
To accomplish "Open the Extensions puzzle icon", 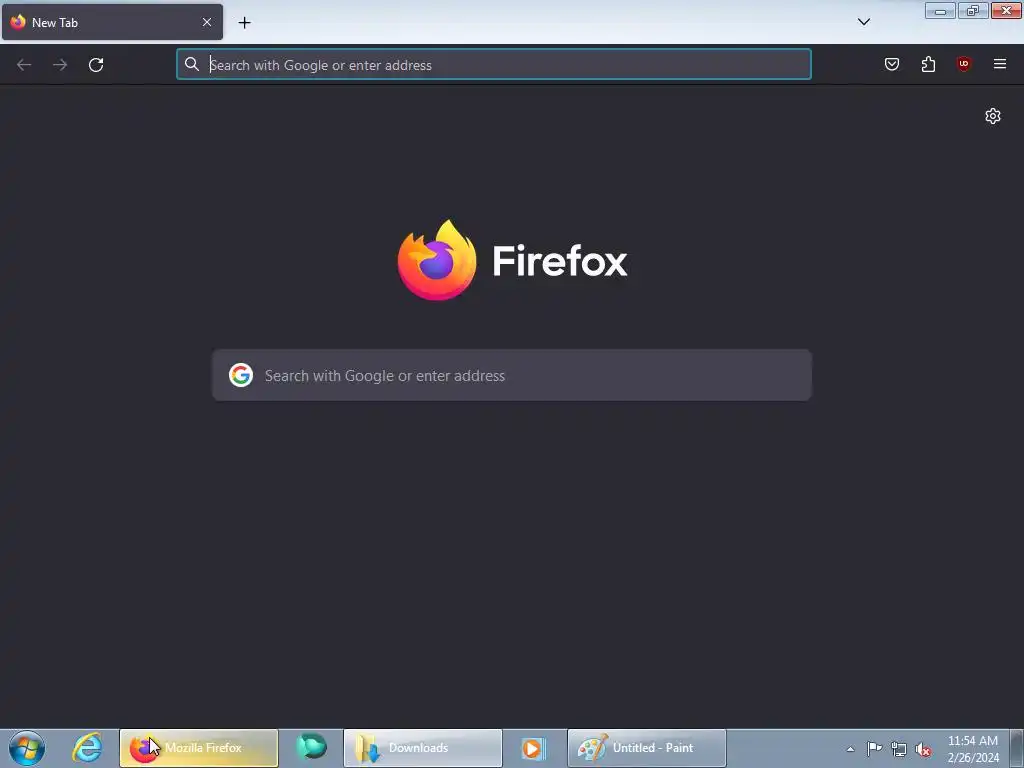I will coord(928,64).
